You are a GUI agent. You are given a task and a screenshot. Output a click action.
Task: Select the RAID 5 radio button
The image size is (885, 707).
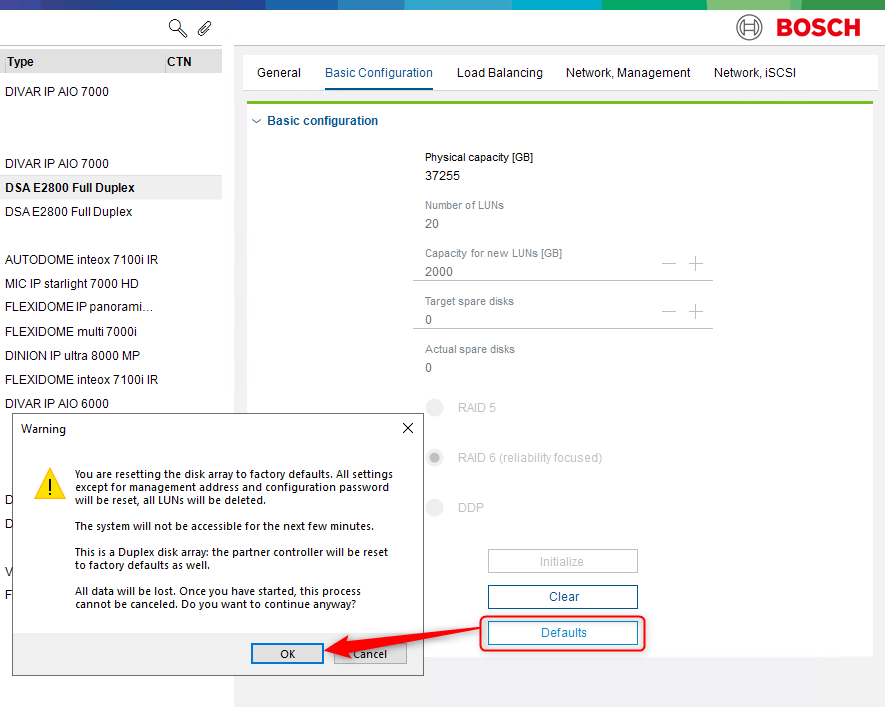click(435, 407)
